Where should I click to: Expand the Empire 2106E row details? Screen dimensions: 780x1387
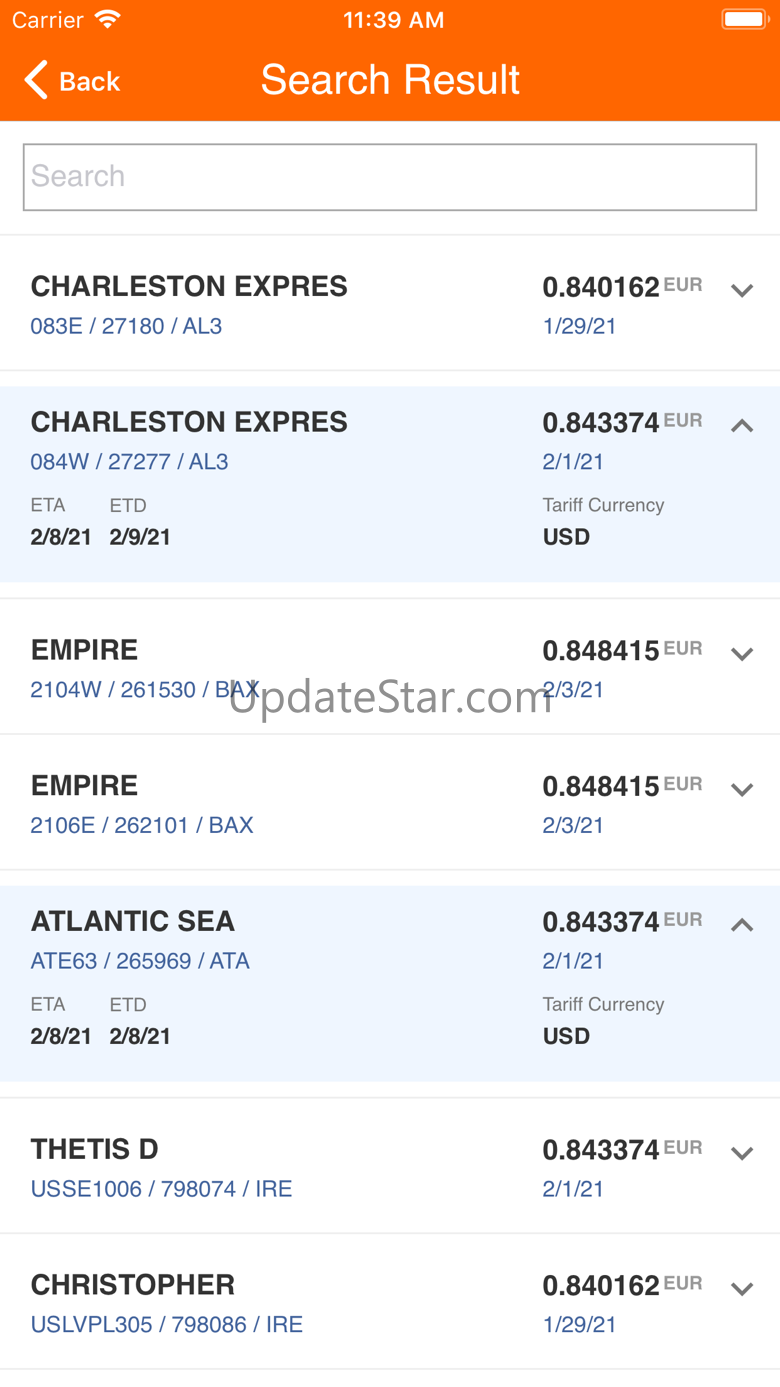[x=741, y=790]
